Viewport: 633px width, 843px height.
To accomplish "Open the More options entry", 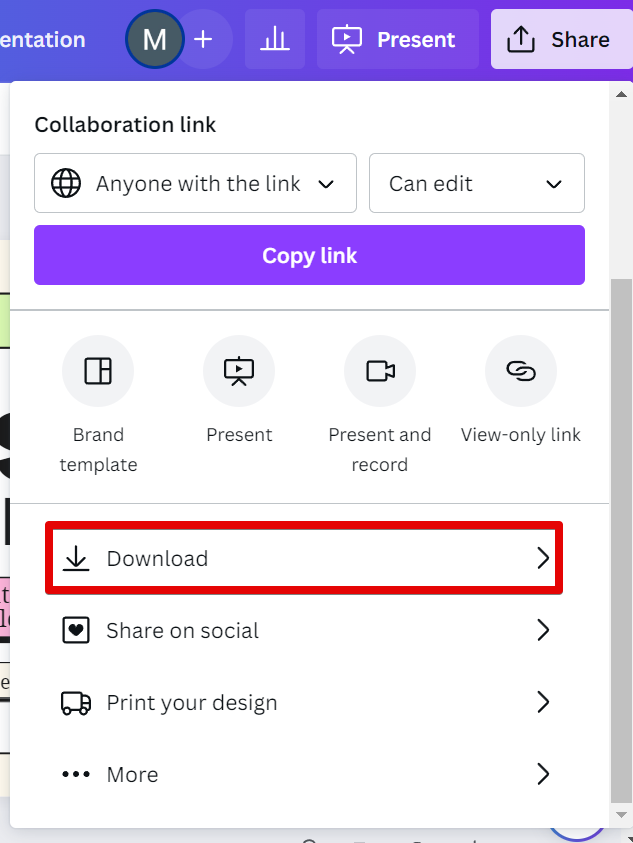I will (x=132, y=774).
